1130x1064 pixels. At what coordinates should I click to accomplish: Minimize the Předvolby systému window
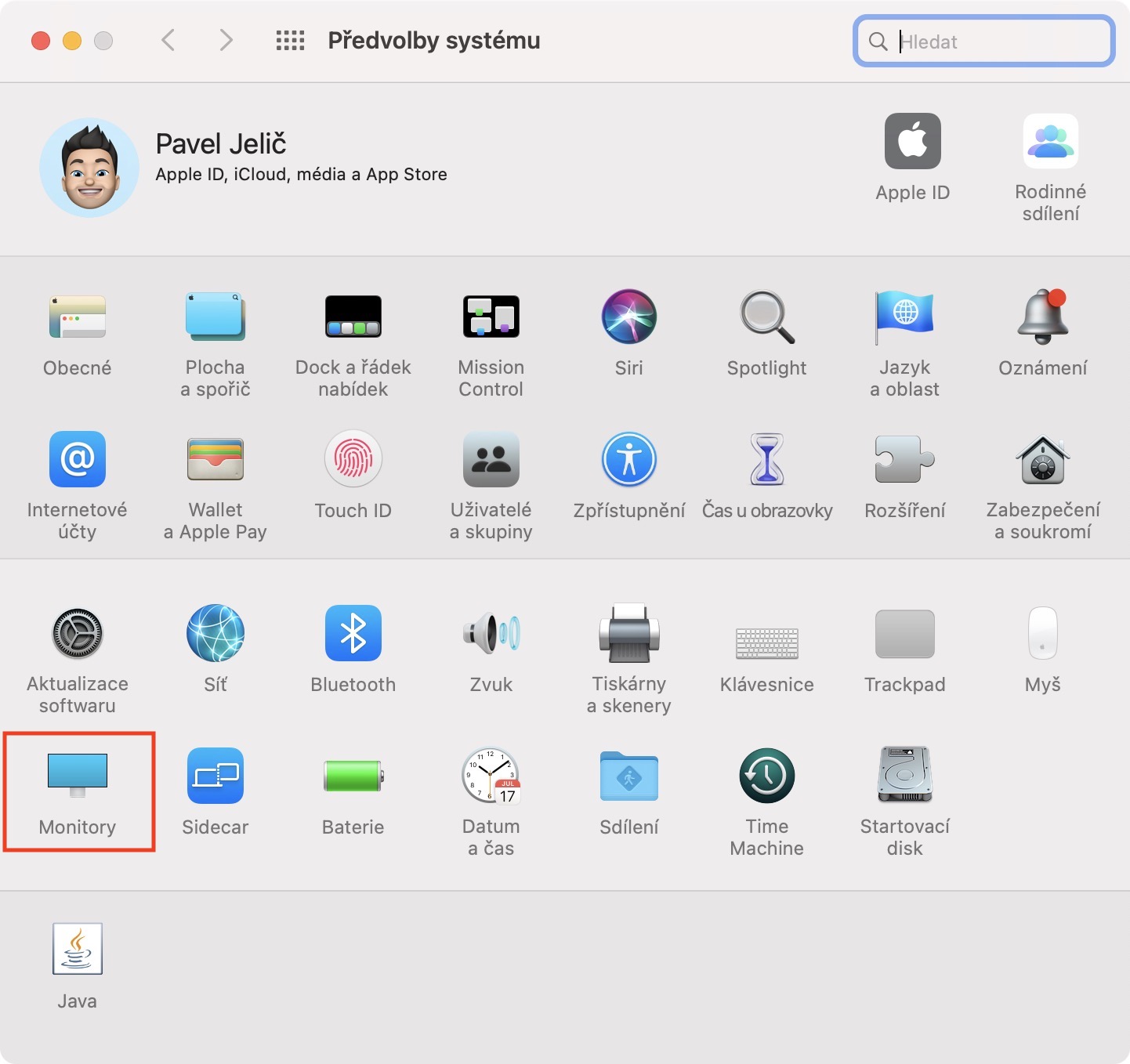click(72, 41)
